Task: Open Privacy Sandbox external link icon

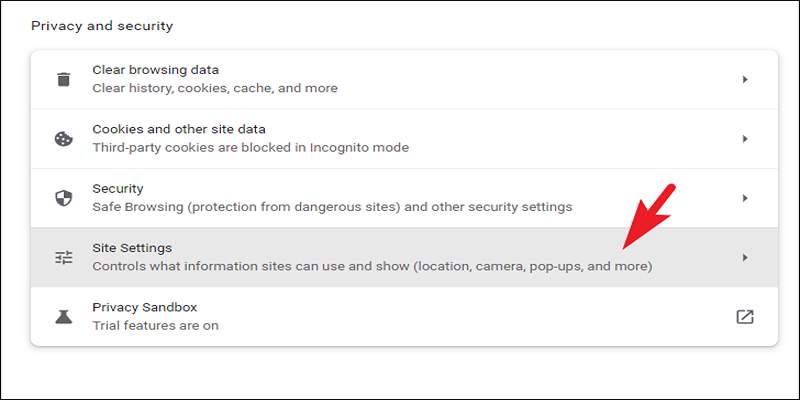Action: pyautogui.click(x=744, y=316)
